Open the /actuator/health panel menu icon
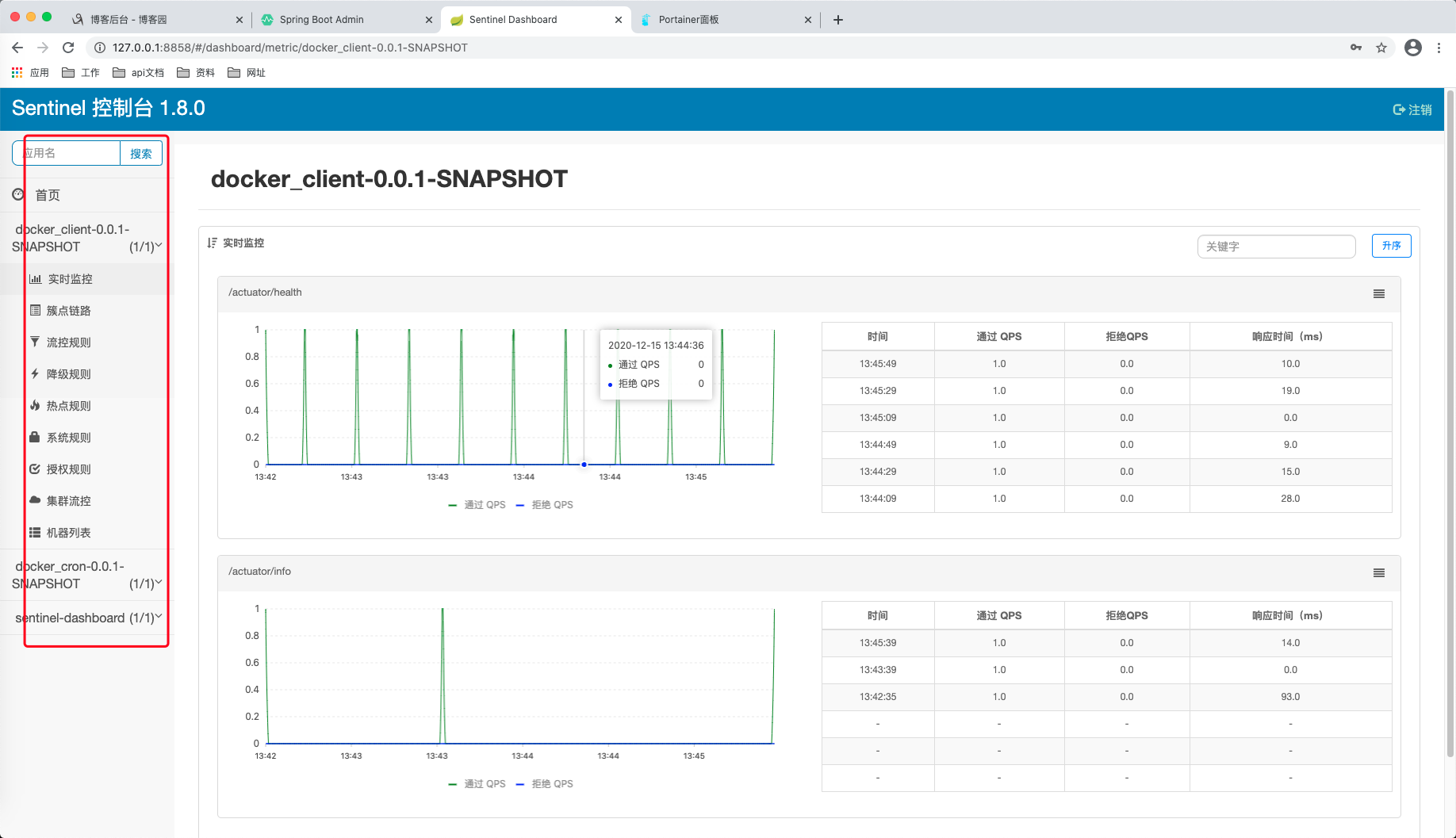Screen dimensions: 1456x838 [x=1379, y=293]
